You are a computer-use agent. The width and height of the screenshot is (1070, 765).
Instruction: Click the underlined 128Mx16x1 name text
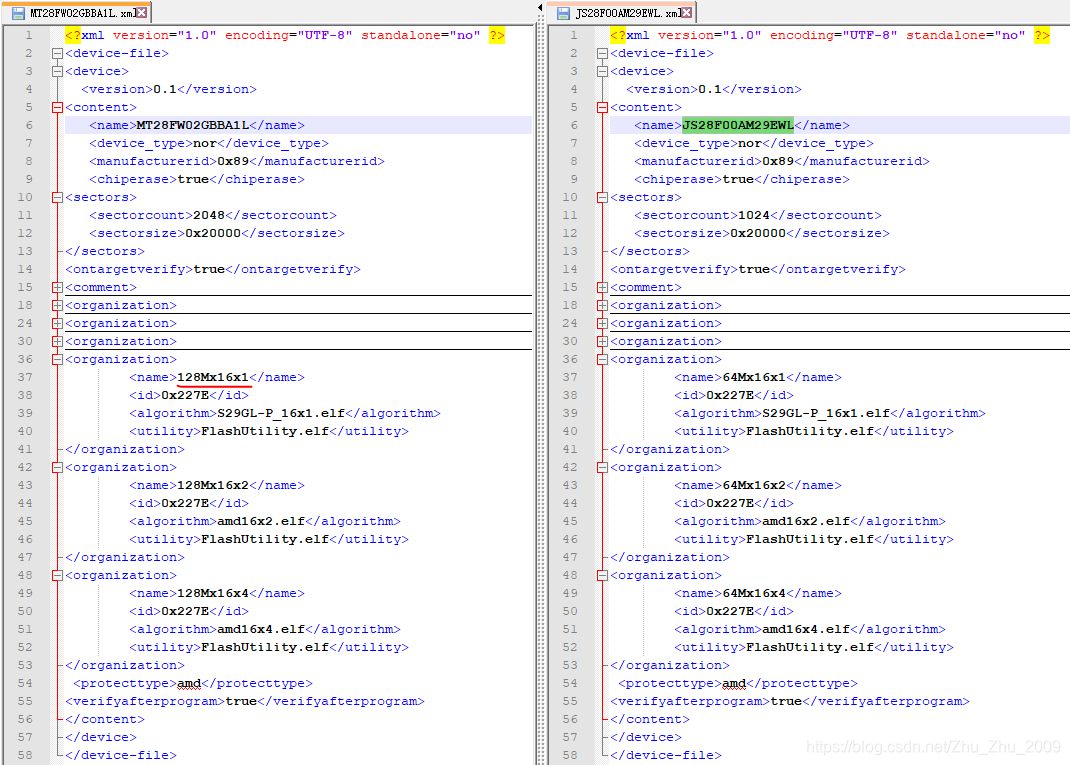(214, 377)
